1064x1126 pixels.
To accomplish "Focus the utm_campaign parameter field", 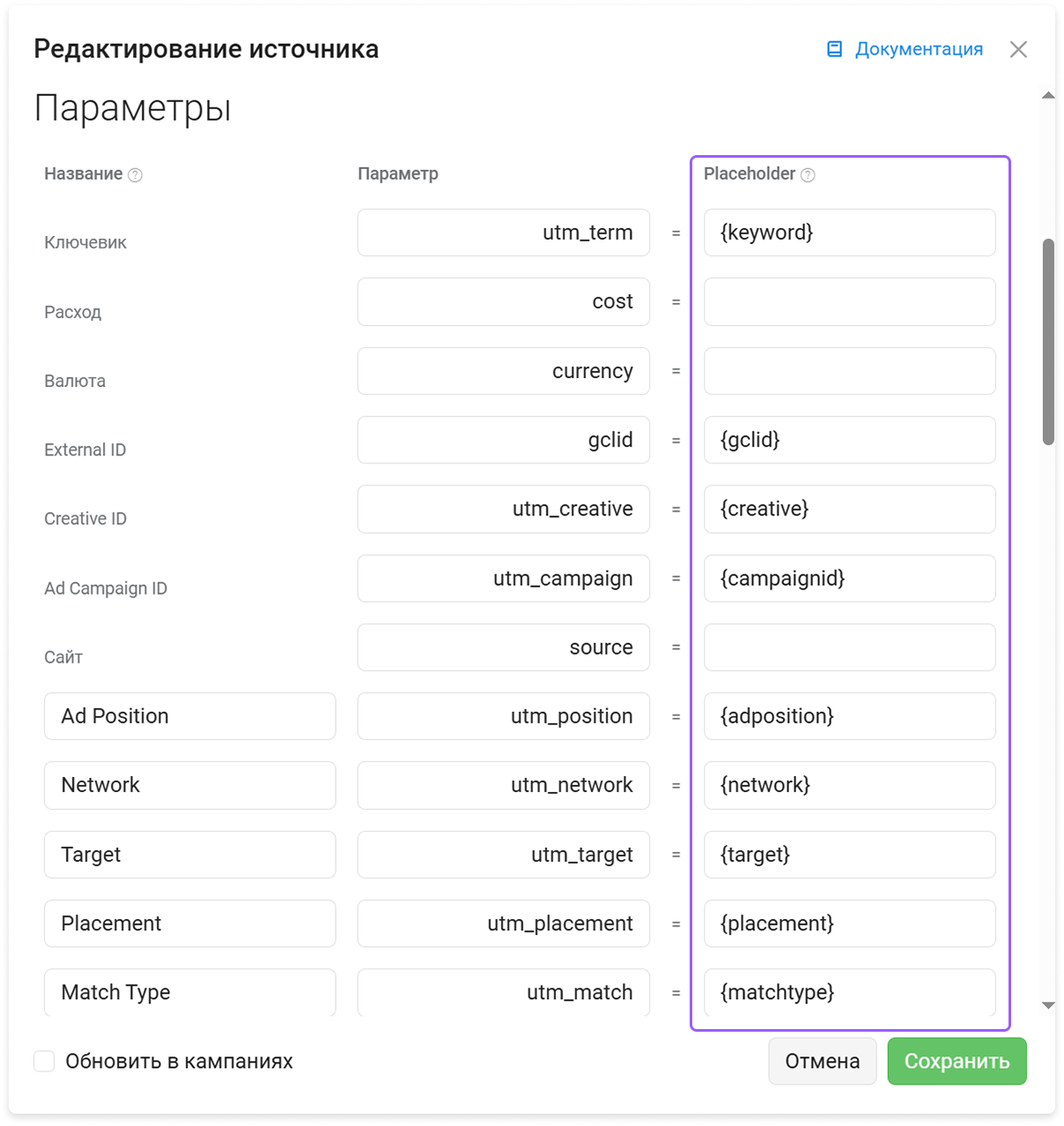I will point(504,578).
